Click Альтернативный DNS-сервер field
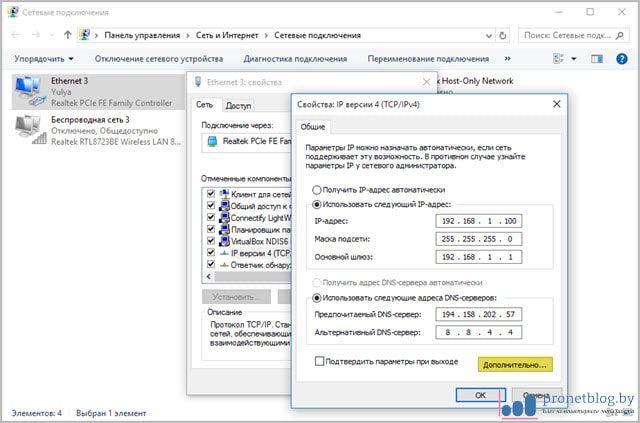 coord(478,332)
